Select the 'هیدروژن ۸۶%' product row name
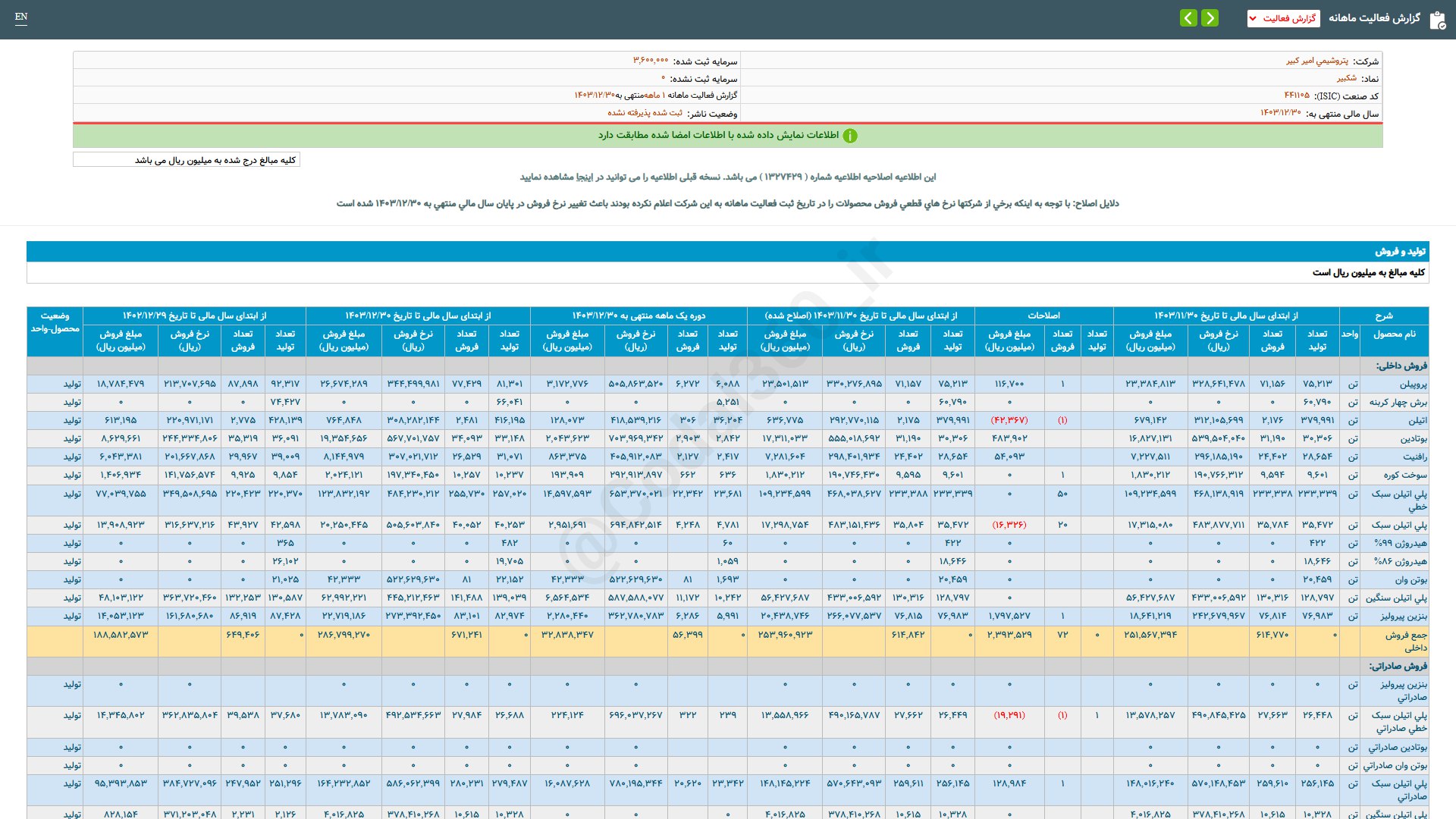This screenshot has height=819, width=1456. (x=1400, y=562)
